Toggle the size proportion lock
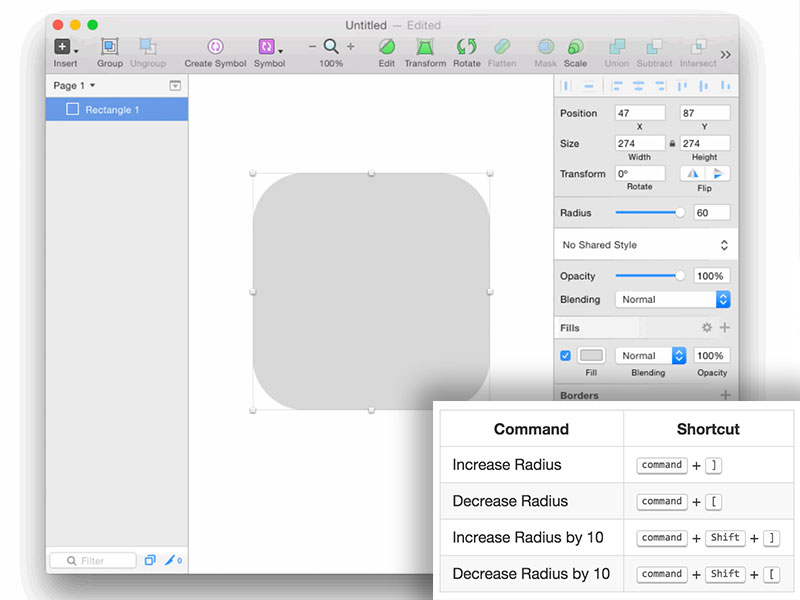This screenshot has height=600, width=800. click(672, 144)
